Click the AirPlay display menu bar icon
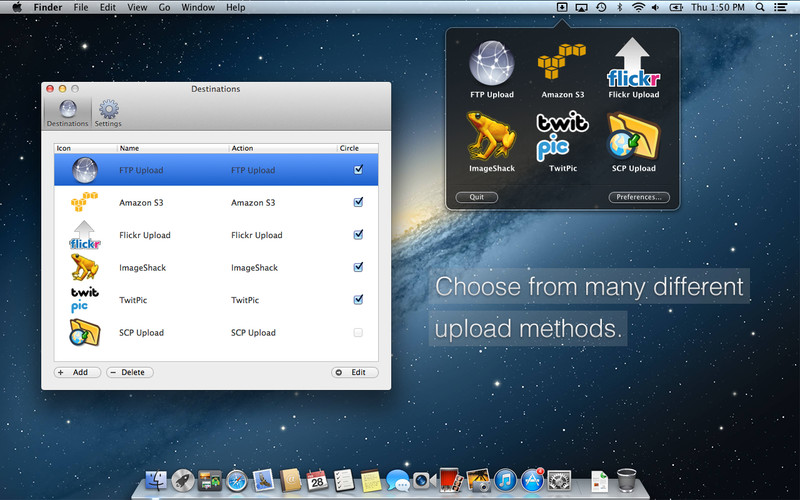800x500 pixels. click(581, 7)
